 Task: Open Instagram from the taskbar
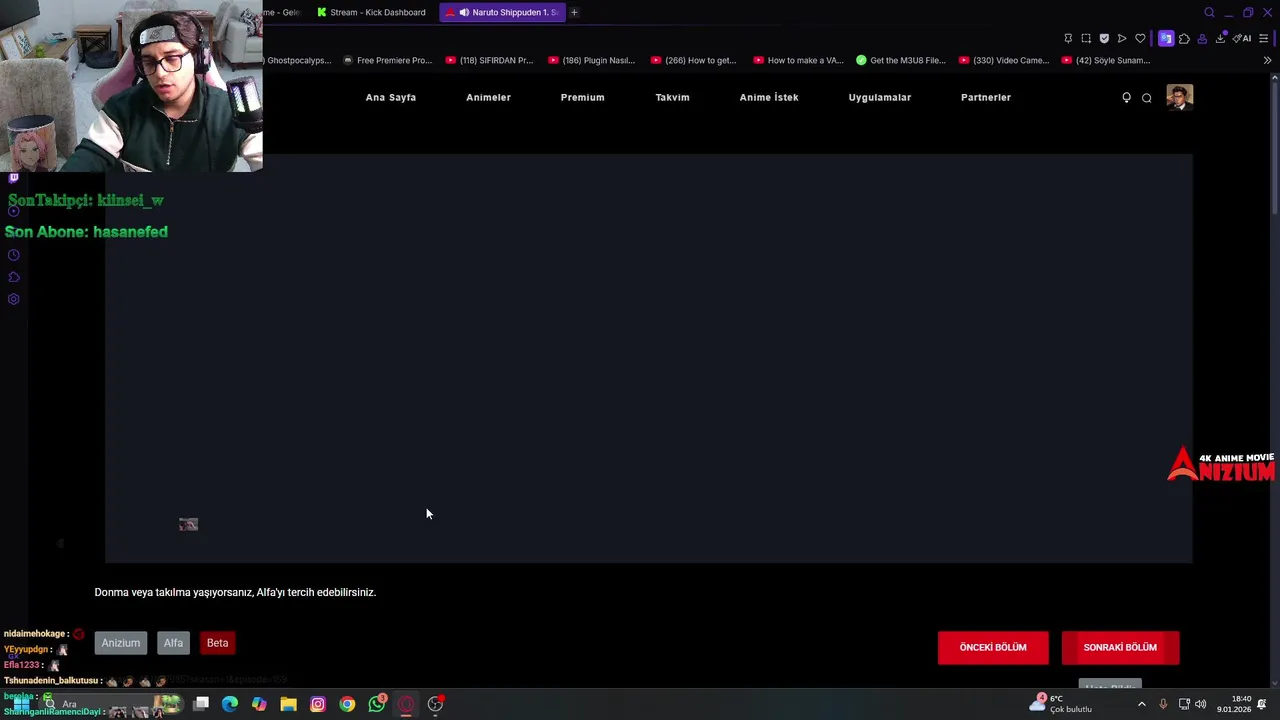[318, 704]
